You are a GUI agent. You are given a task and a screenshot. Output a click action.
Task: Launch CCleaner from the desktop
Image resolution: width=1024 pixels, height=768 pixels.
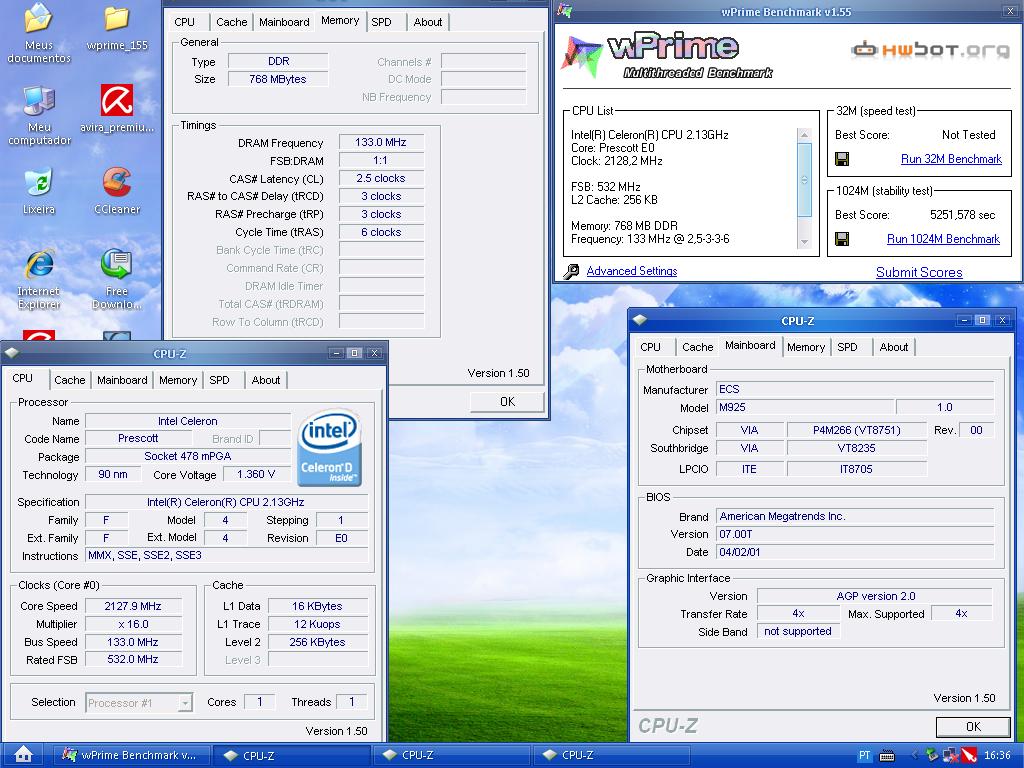[117, 191]
